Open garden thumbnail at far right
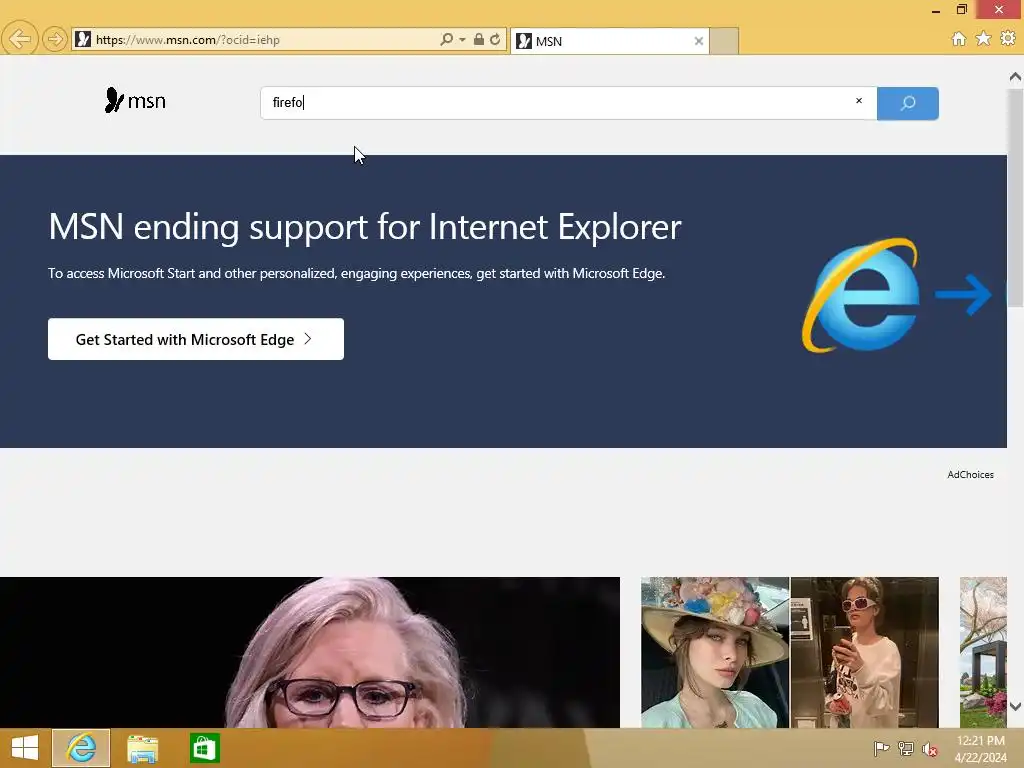 (x=984, y=652)
